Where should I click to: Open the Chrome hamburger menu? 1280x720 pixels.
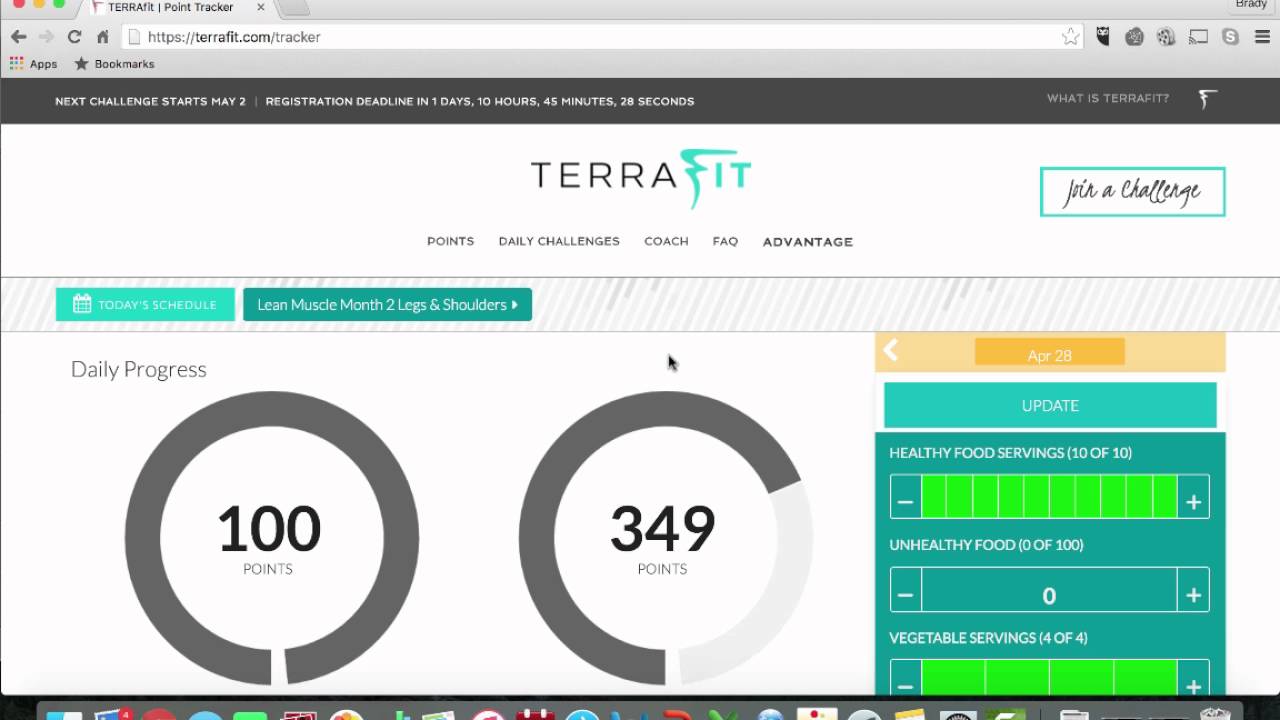coord(1262,37)
